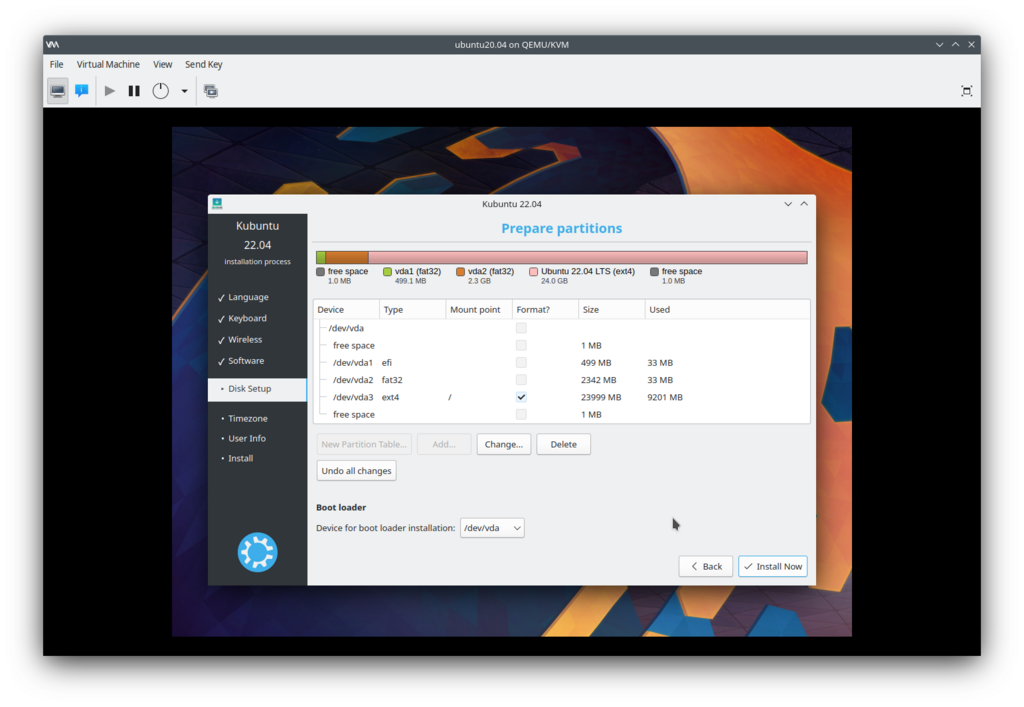Open the Send Key menu
Screen dimensions: 1024x707
[x=203, y=64]
